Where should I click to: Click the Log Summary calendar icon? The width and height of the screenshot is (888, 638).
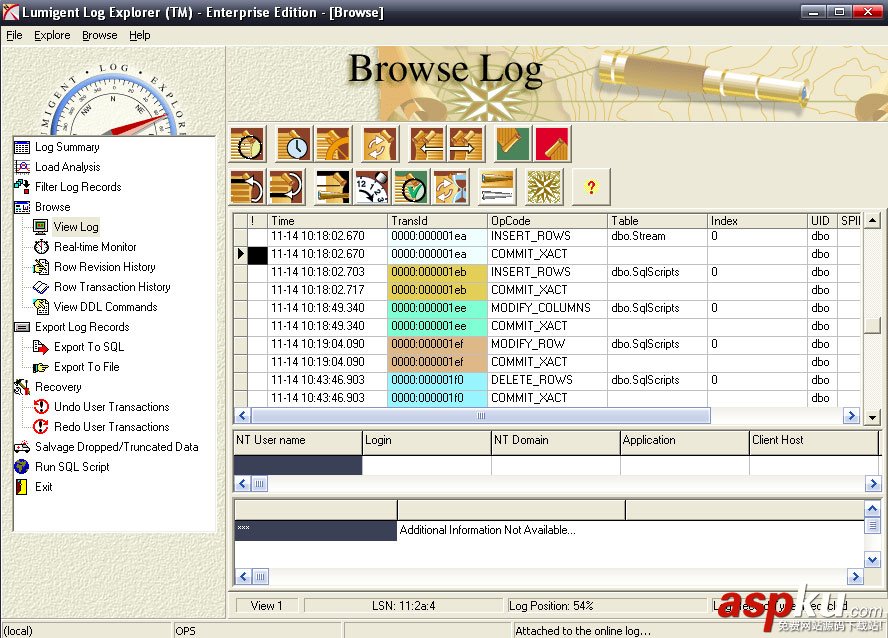click(22, 147)
